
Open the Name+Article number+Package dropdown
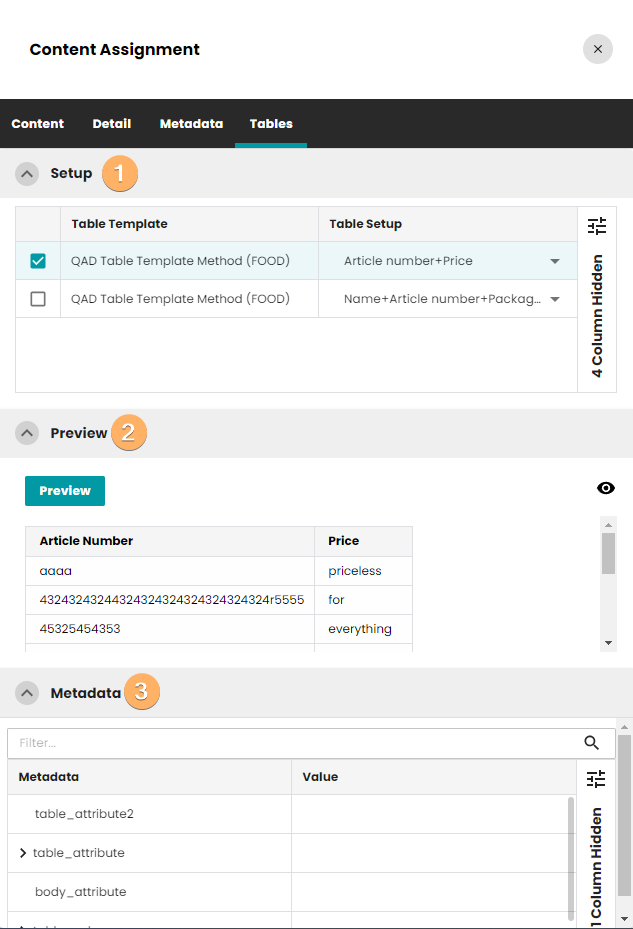pos(555,299)
